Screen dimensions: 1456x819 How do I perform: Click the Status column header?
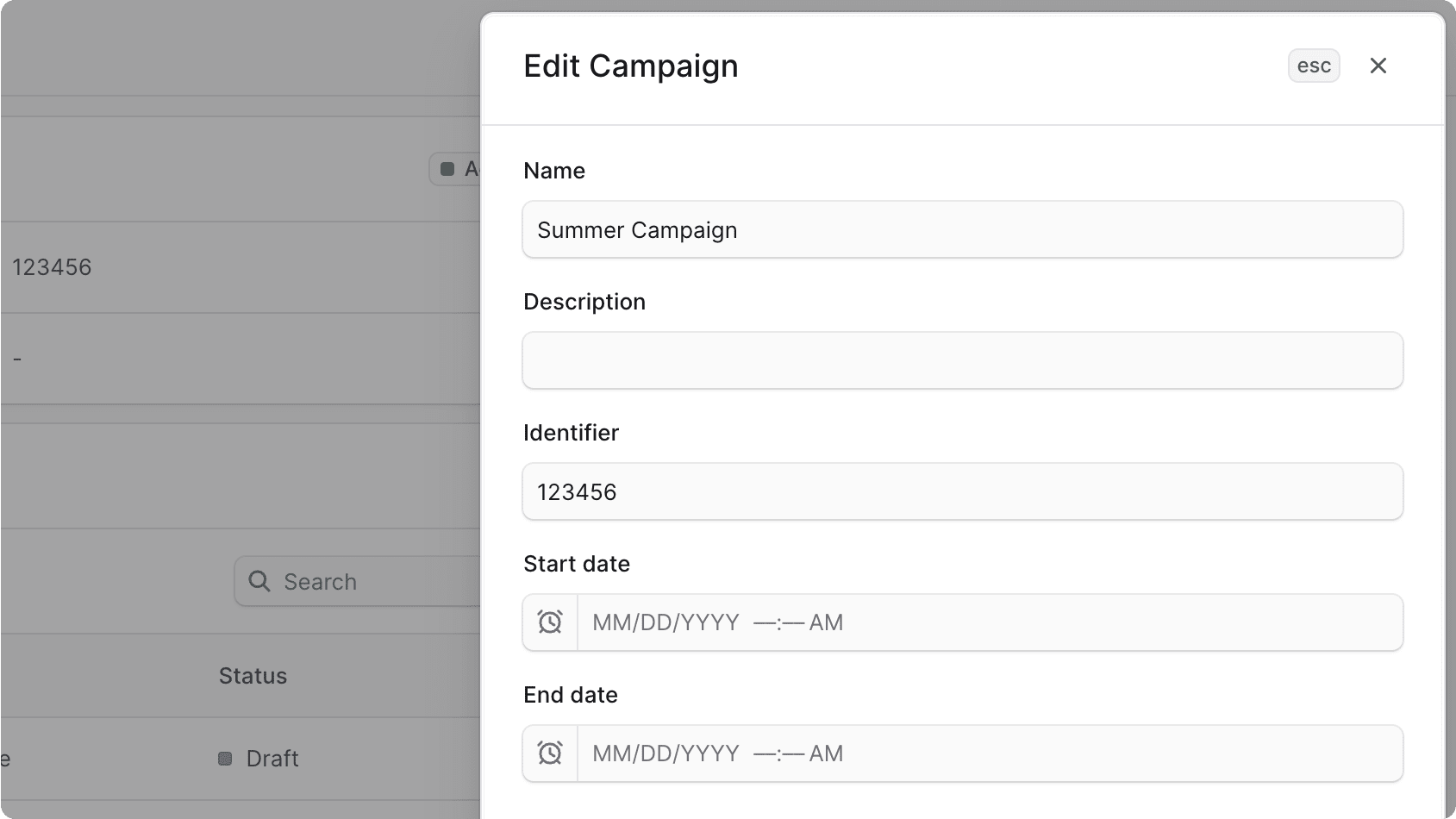(x=252, y=675)
